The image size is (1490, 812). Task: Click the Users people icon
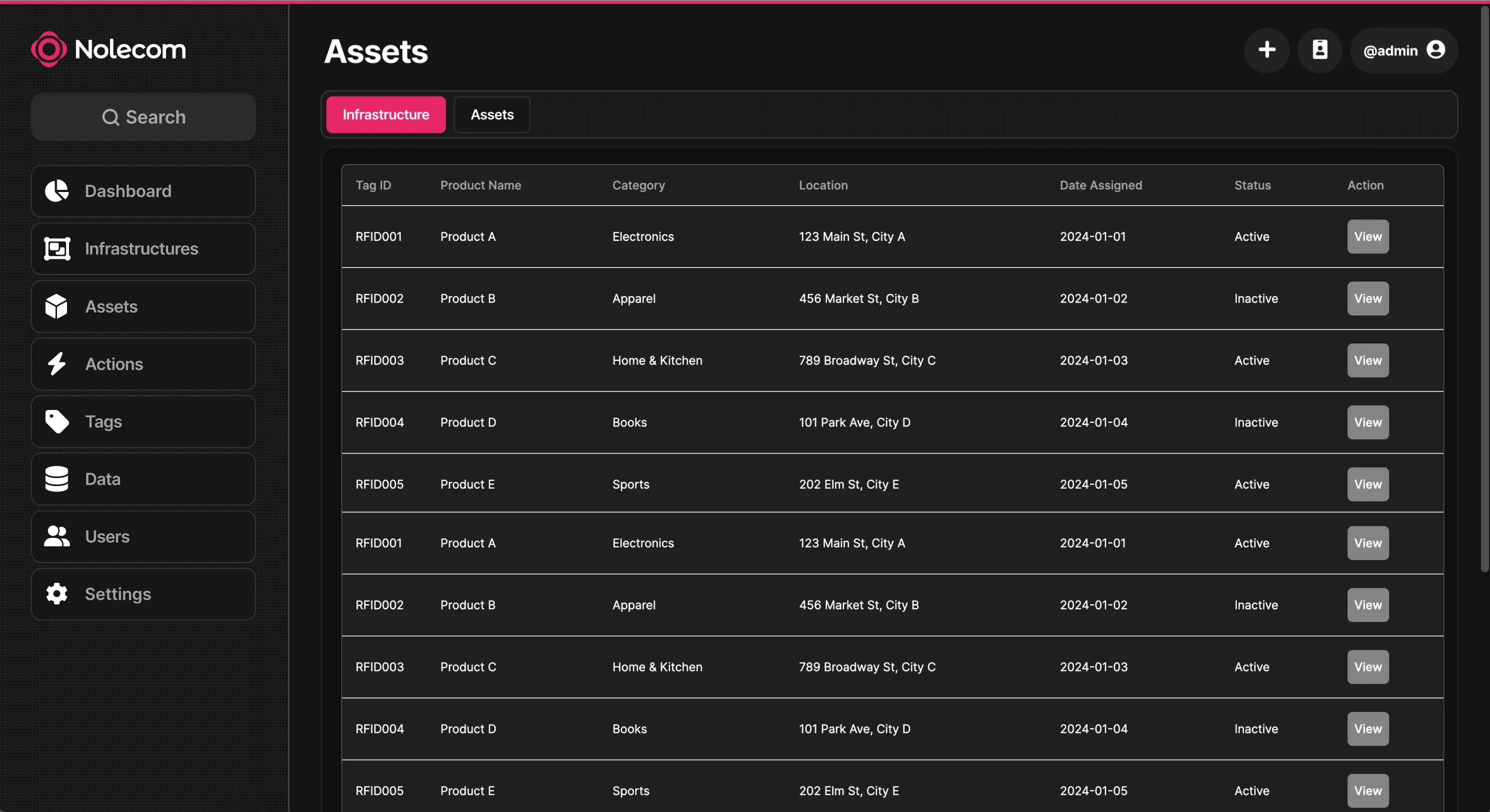(56, 536)
